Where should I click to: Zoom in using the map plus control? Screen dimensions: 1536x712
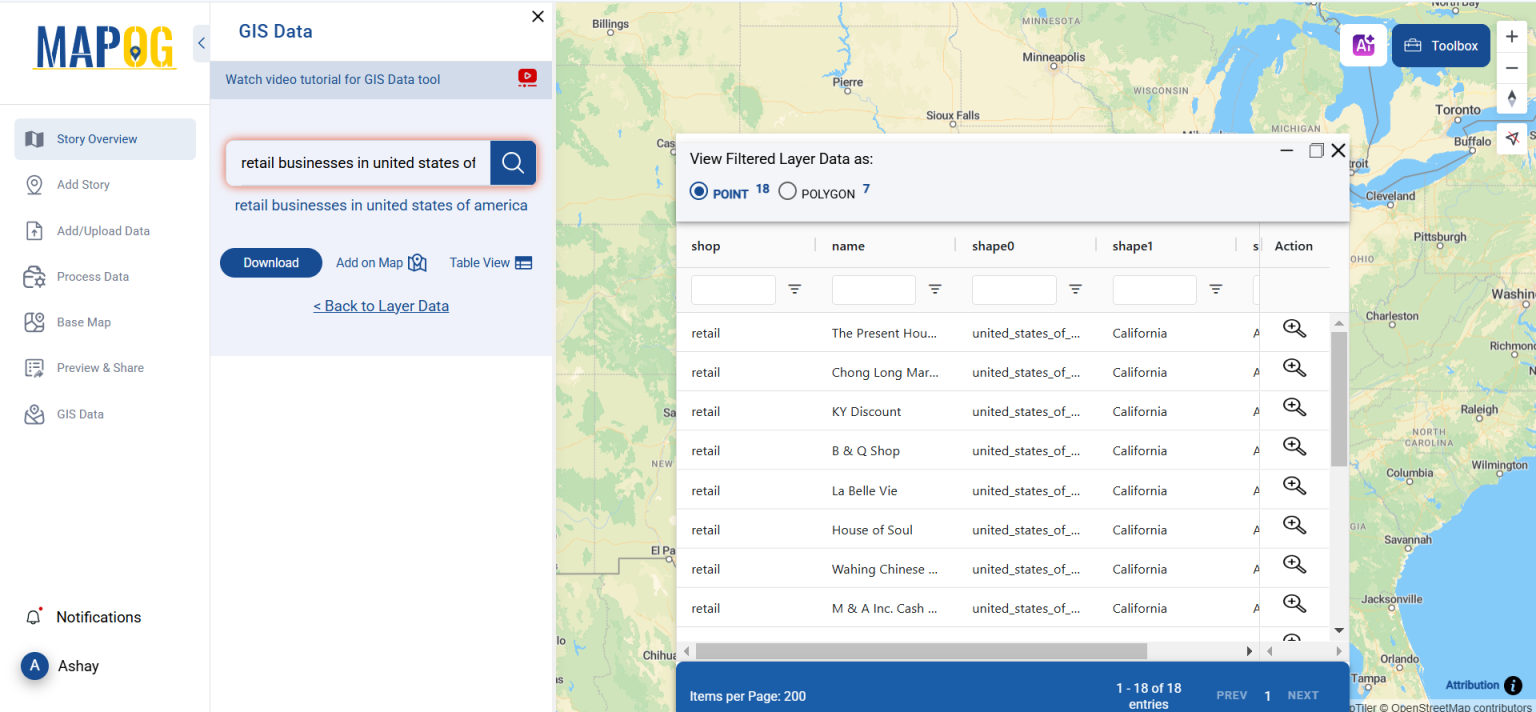[1512, 36]
